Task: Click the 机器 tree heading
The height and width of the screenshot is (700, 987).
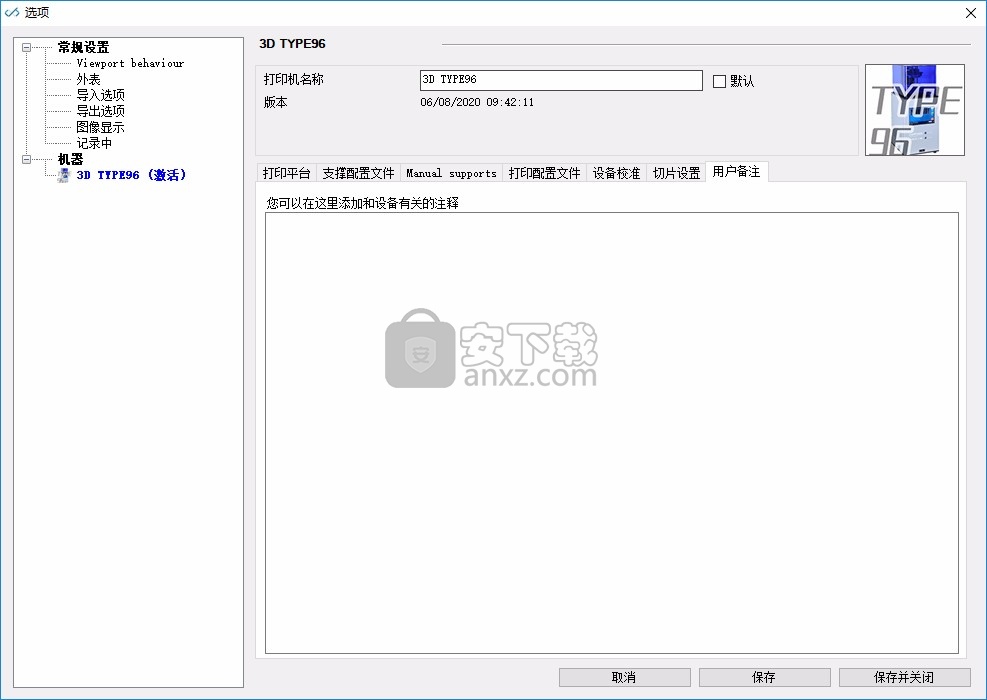Action: tap(70, 159)
